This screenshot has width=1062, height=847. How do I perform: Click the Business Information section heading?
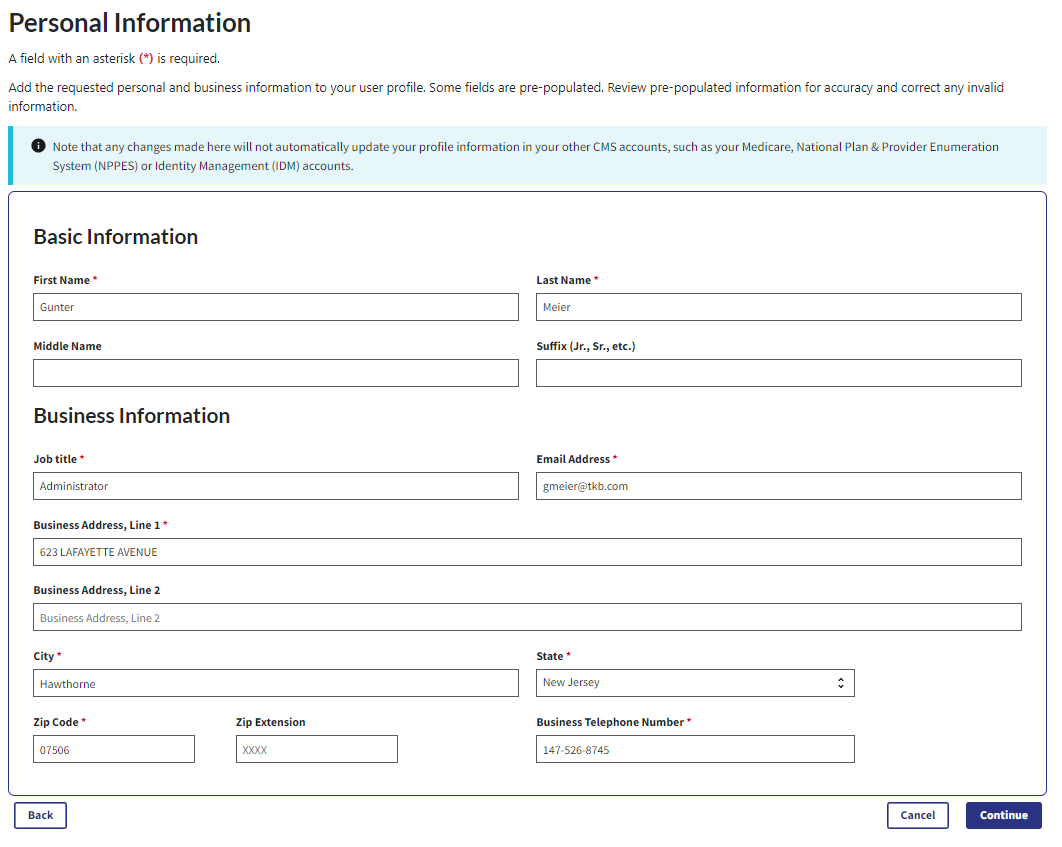[132, 416]
